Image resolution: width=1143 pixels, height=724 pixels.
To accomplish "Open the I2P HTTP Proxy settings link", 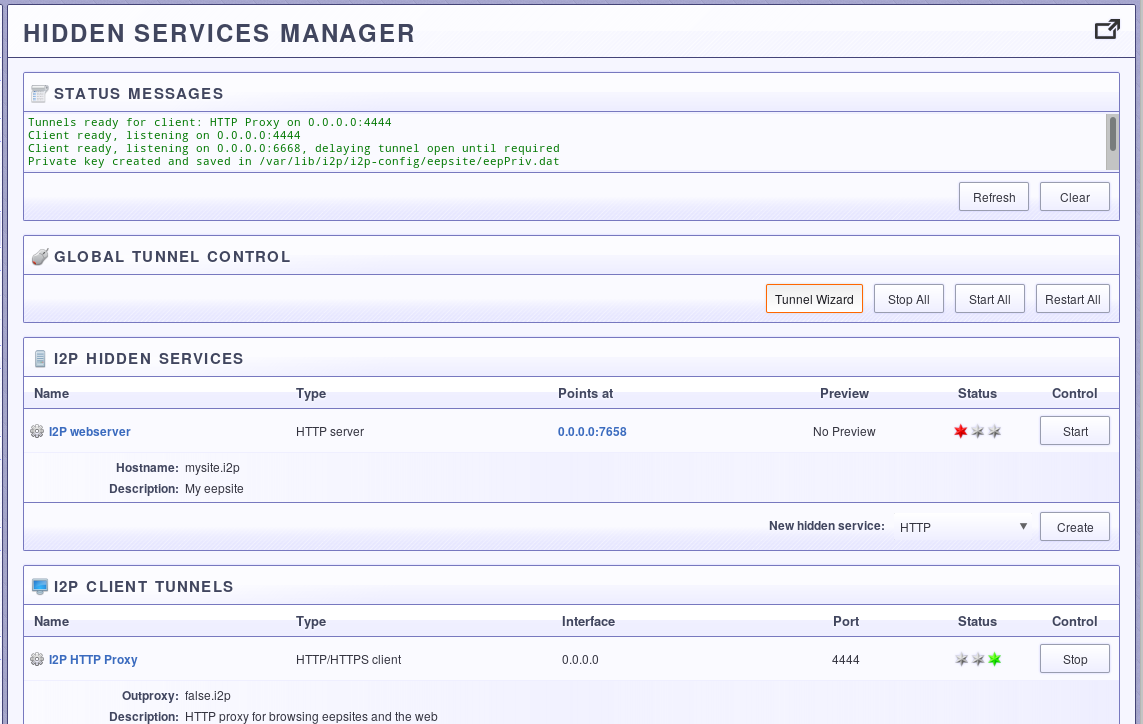I will (93, 660).
